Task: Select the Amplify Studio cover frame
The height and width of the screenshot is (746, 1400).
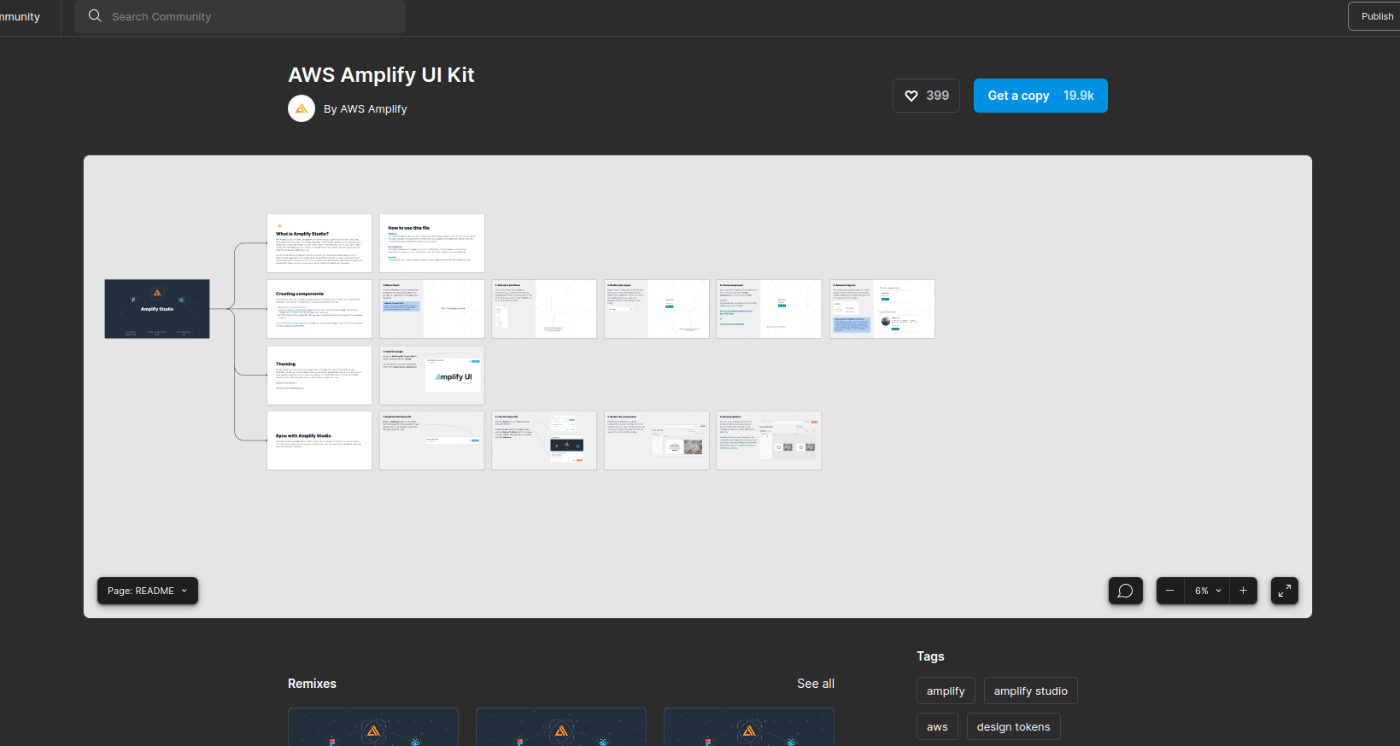Action: 157,309
